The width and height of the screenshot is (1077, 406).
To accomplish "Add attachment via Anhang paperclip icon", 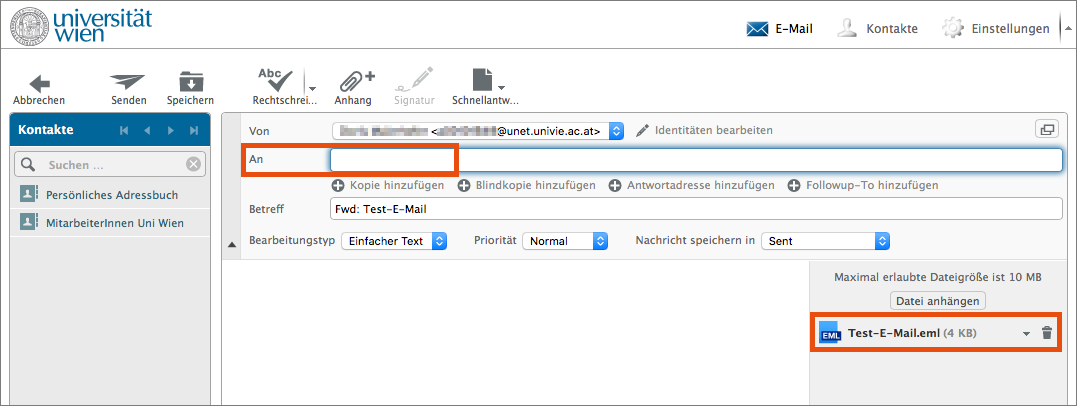I will pyautogui.click(x=353, y=82).
